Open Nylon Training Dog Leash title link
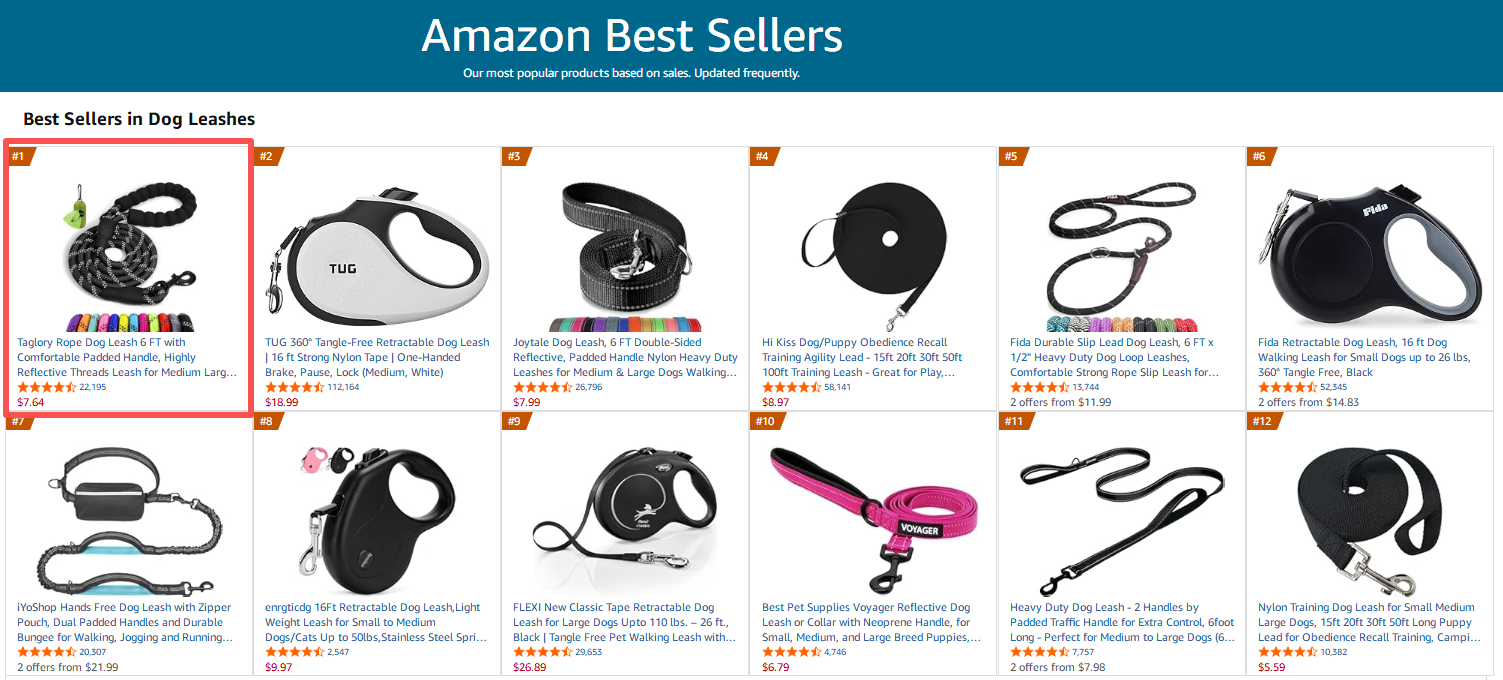The width and height of the screenshot is (1503, 680). (x=1368, y=622)
